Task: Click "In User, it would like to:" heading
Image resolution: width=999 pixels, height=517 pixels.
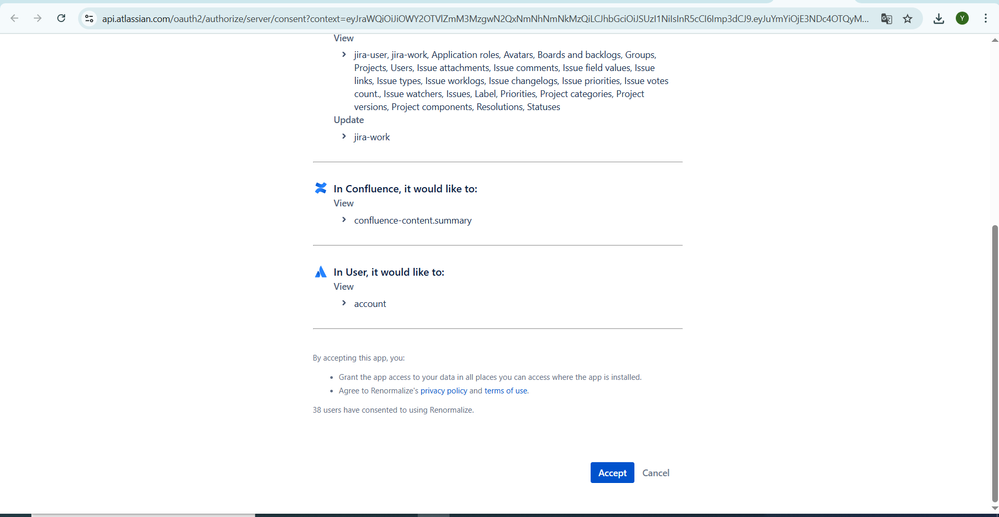Action: [x=389, y=272]
